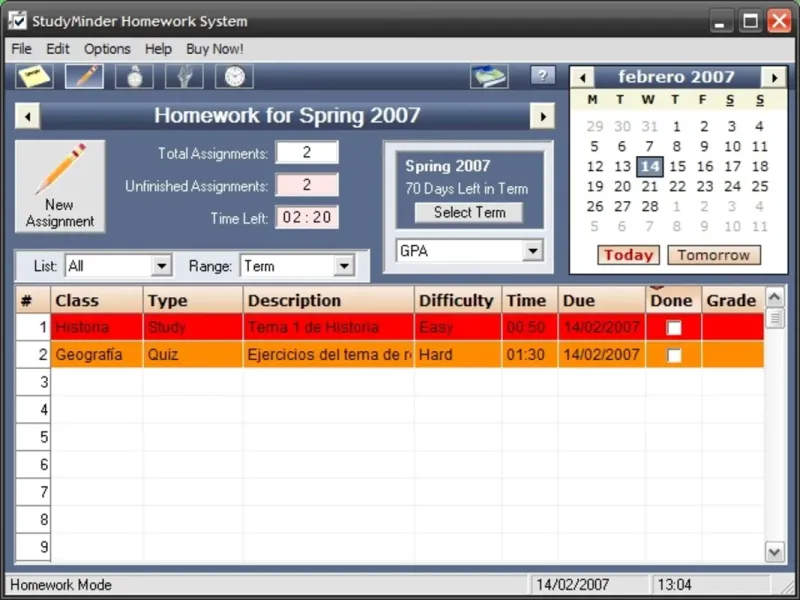Open the Range dropdown set to Term
800x600 pixels.
point(344,266)
